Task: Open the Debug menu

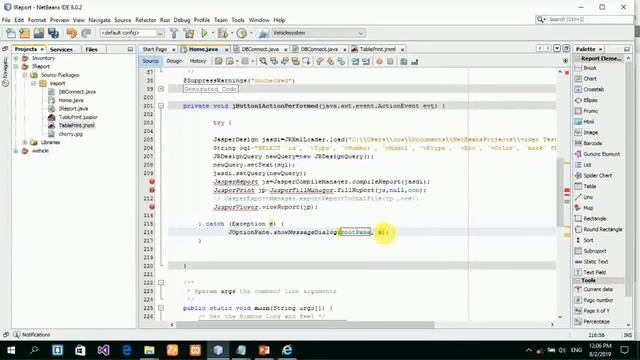Action: [182, 20]
